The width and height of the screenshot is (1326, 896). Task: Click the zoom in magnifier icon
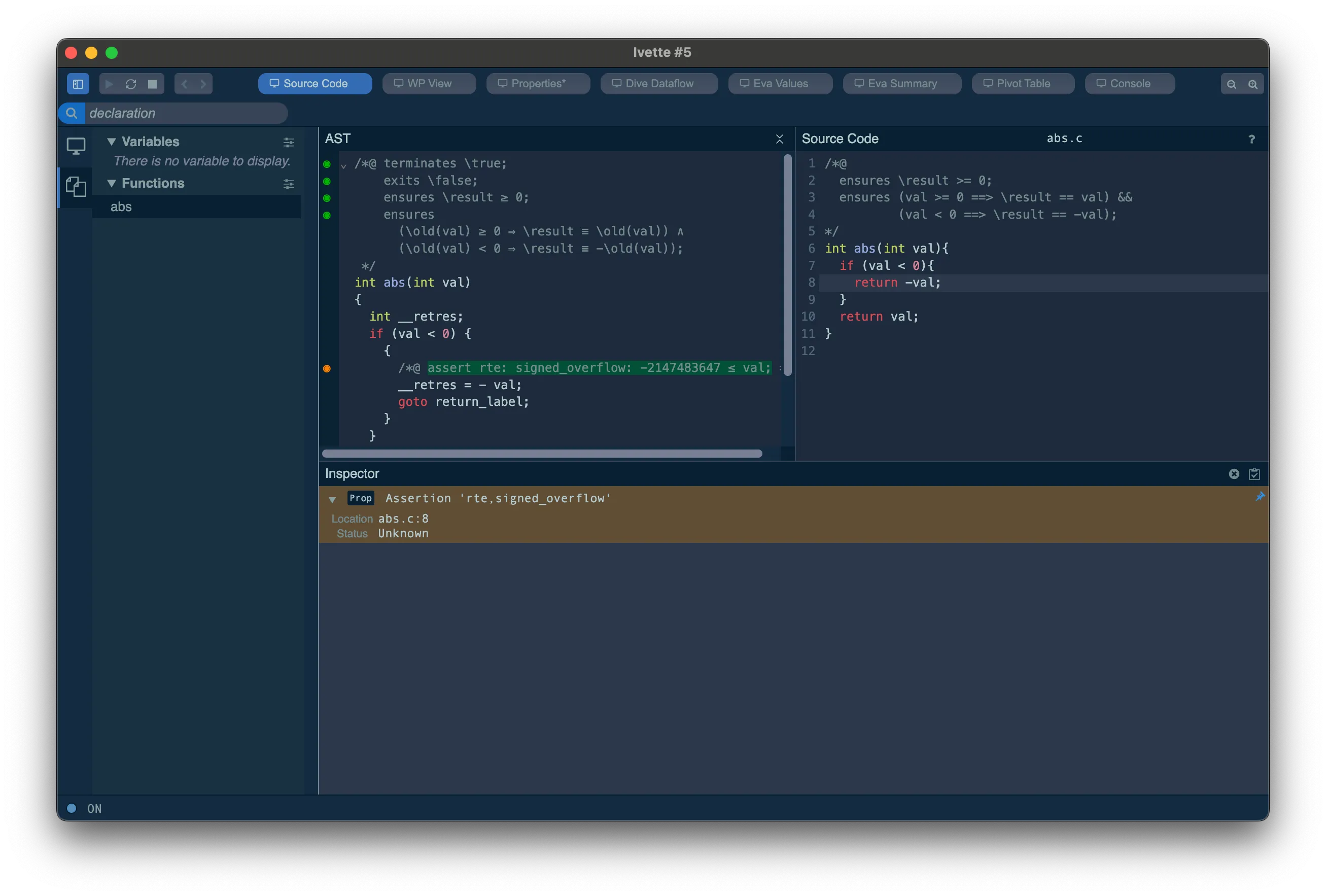[1253, 84]
